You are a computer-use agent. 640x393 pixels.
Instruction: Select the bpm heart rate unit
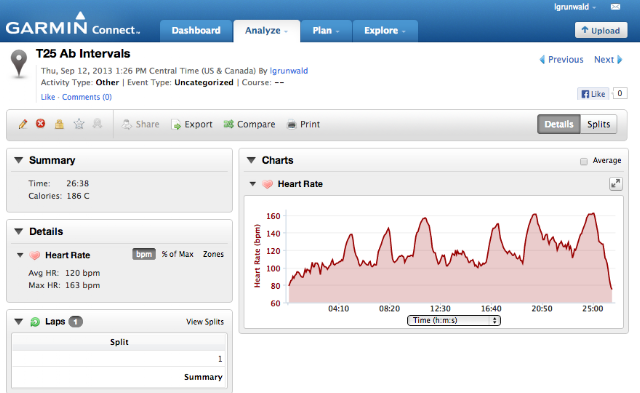[144, 254]
